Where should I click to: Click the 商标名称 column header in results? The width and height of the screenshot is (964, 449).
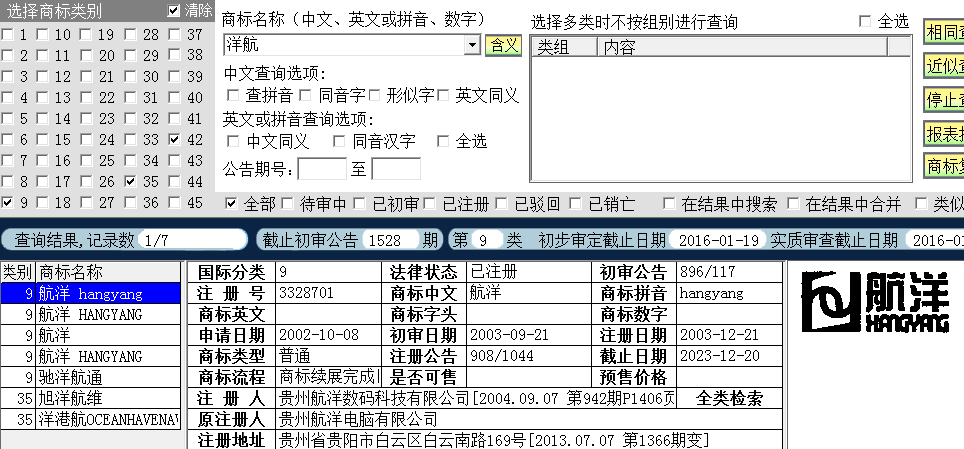tap(108, 272)
